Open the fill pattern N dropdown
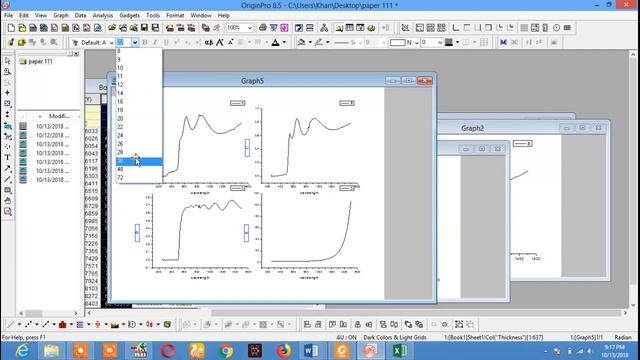The image size is (640, 360). 416,42
